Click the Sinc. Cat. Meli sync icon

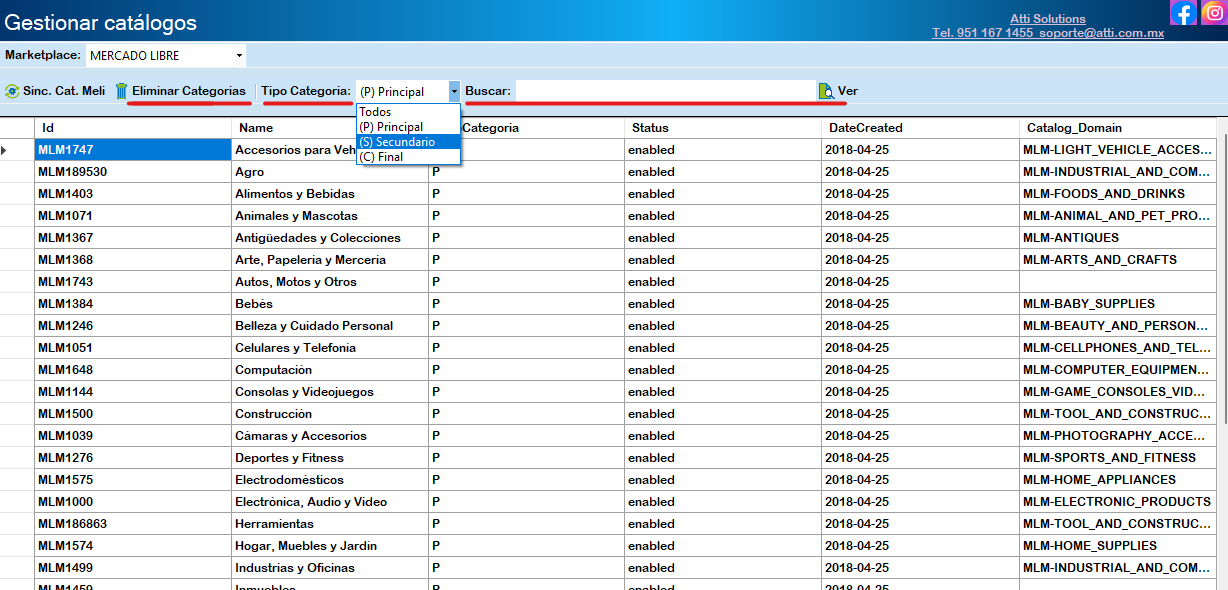coord(12,91)
